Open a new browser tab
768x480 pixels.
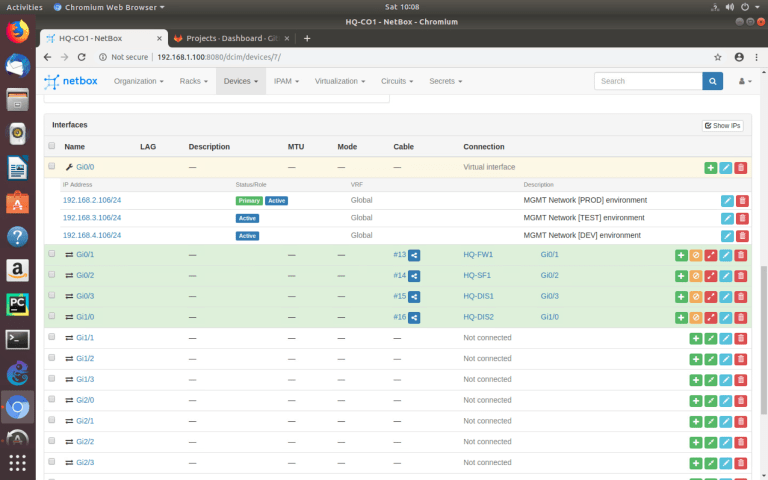[x=307, y=38]
